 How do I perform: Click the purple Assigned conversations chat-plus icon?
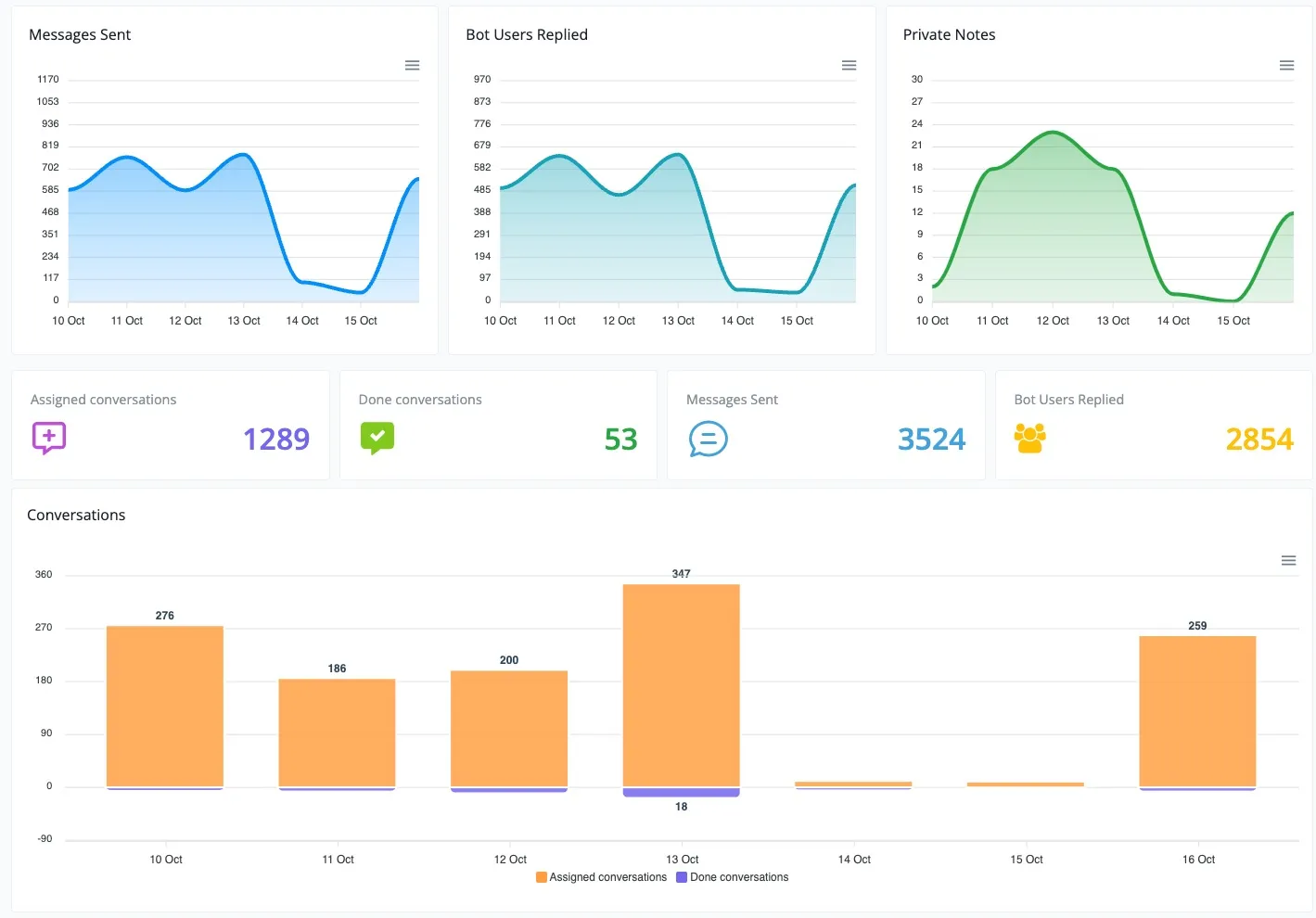(x=49, y=438)
